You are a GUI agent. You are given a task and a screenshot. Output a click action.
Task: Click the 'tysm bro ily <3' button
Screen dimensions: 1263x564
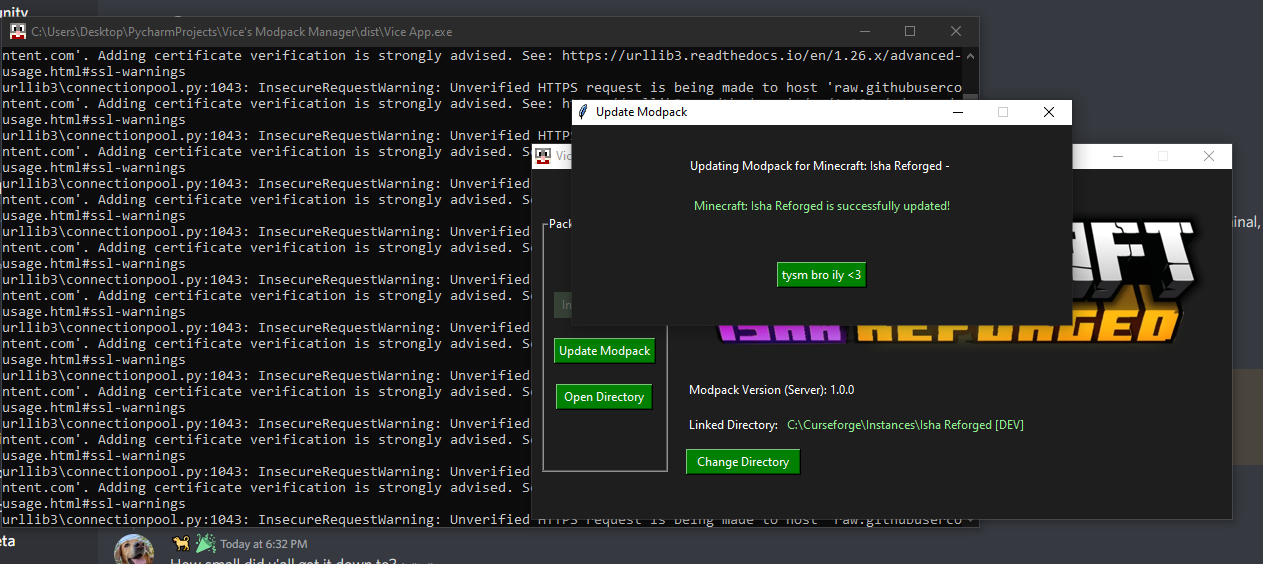coord(821,275)
